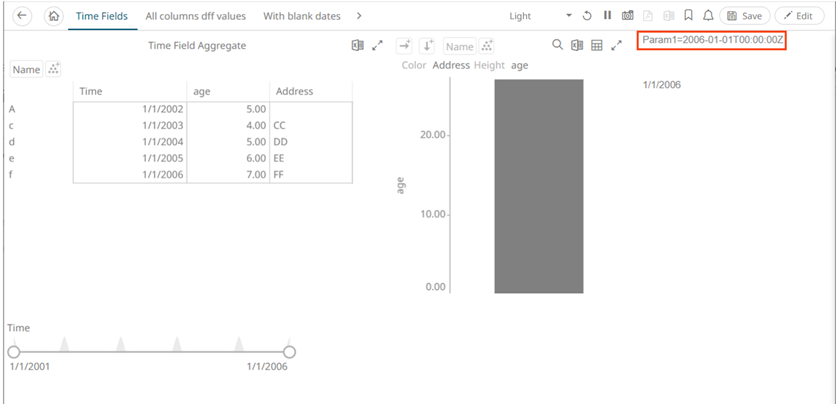Select row d label
The height and width of the screenshot is (404, 836).
click(x=12, y=142)
